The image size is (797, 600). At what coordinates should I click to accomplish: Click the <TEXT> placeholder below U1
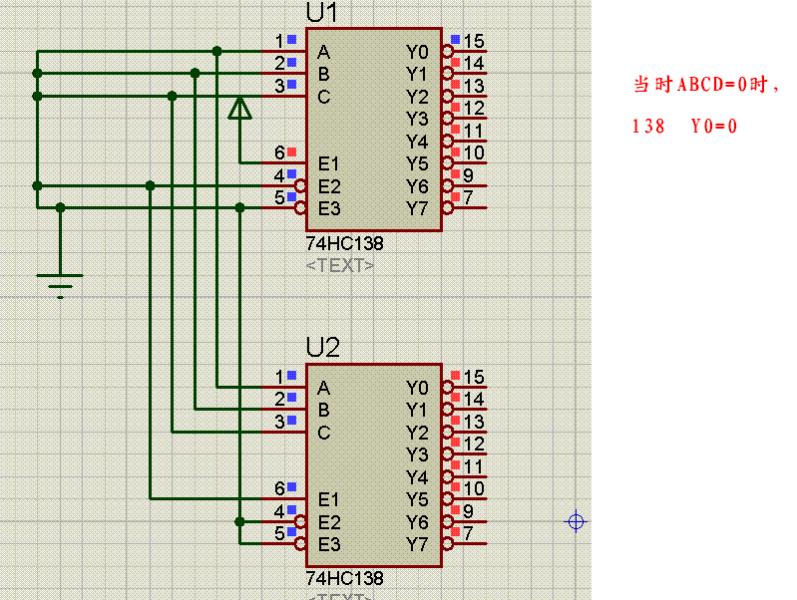[340, 265]
